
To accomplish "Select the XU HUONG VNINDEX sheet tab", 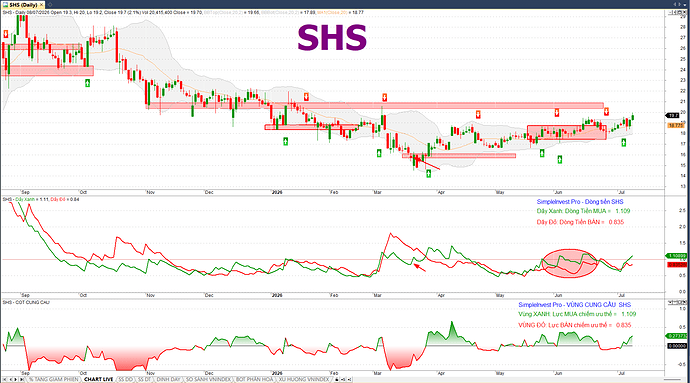I will click(303, 379).
